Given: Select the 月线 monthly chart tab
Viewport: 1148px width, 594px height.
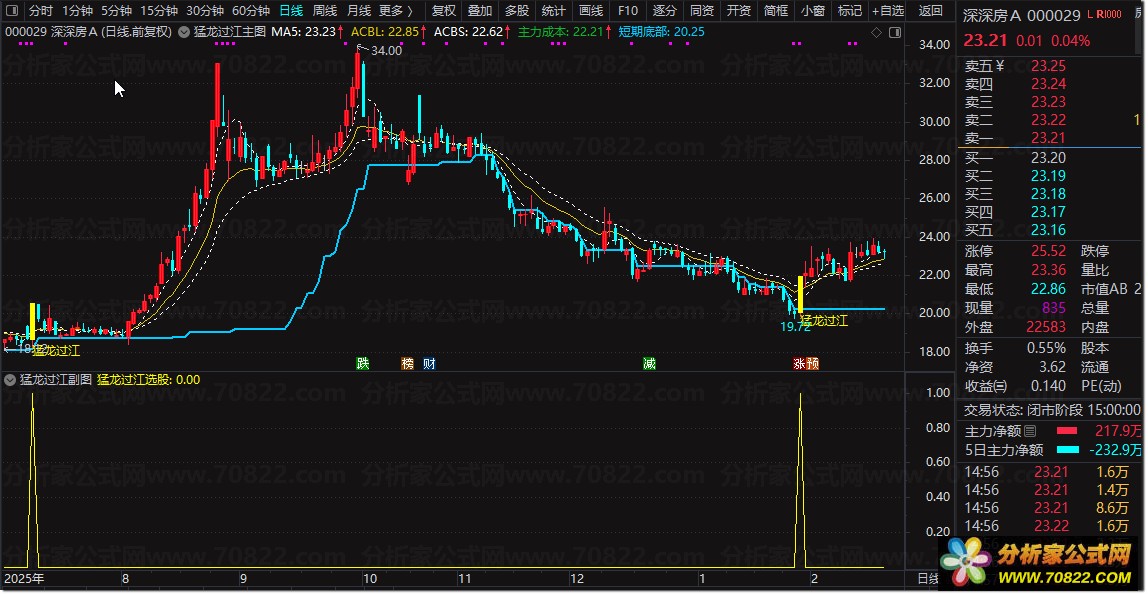Looking at the screenshot, I should [359, 11].
